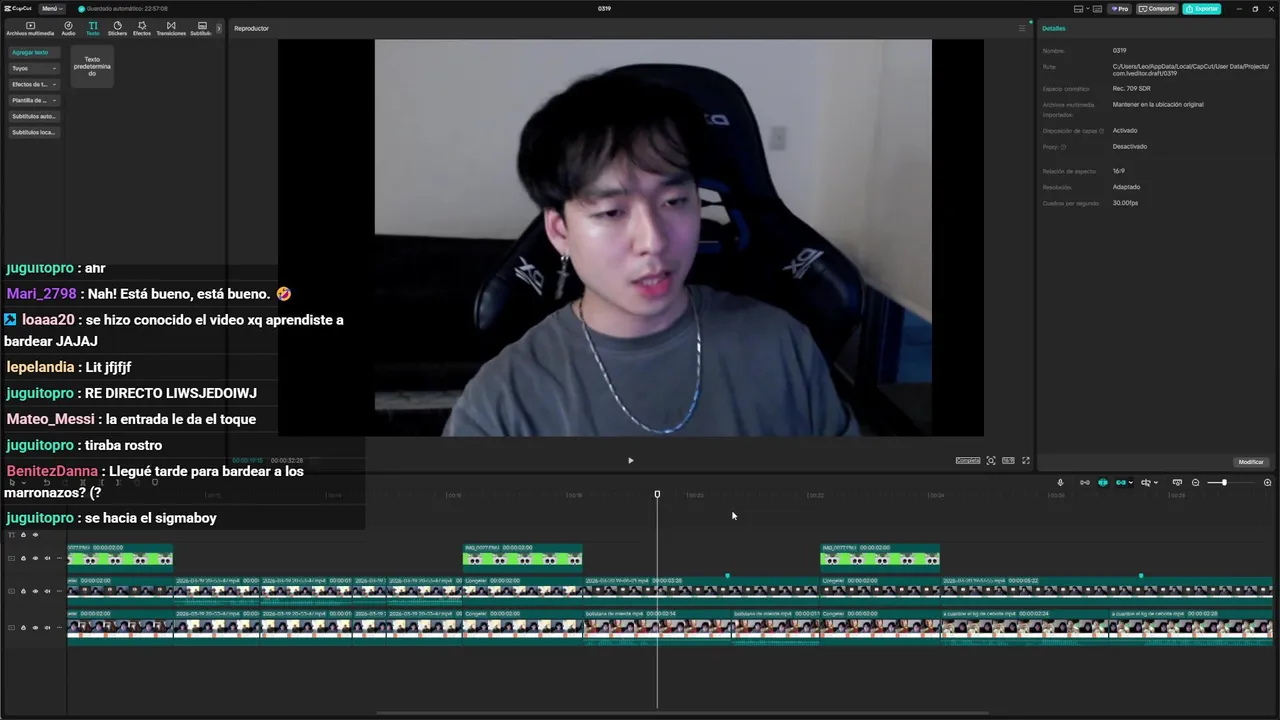The width and height of the screenshot is (1280, 720).
Task: Select Agregar texto in the sidebar
Action: tap(34, 52)
